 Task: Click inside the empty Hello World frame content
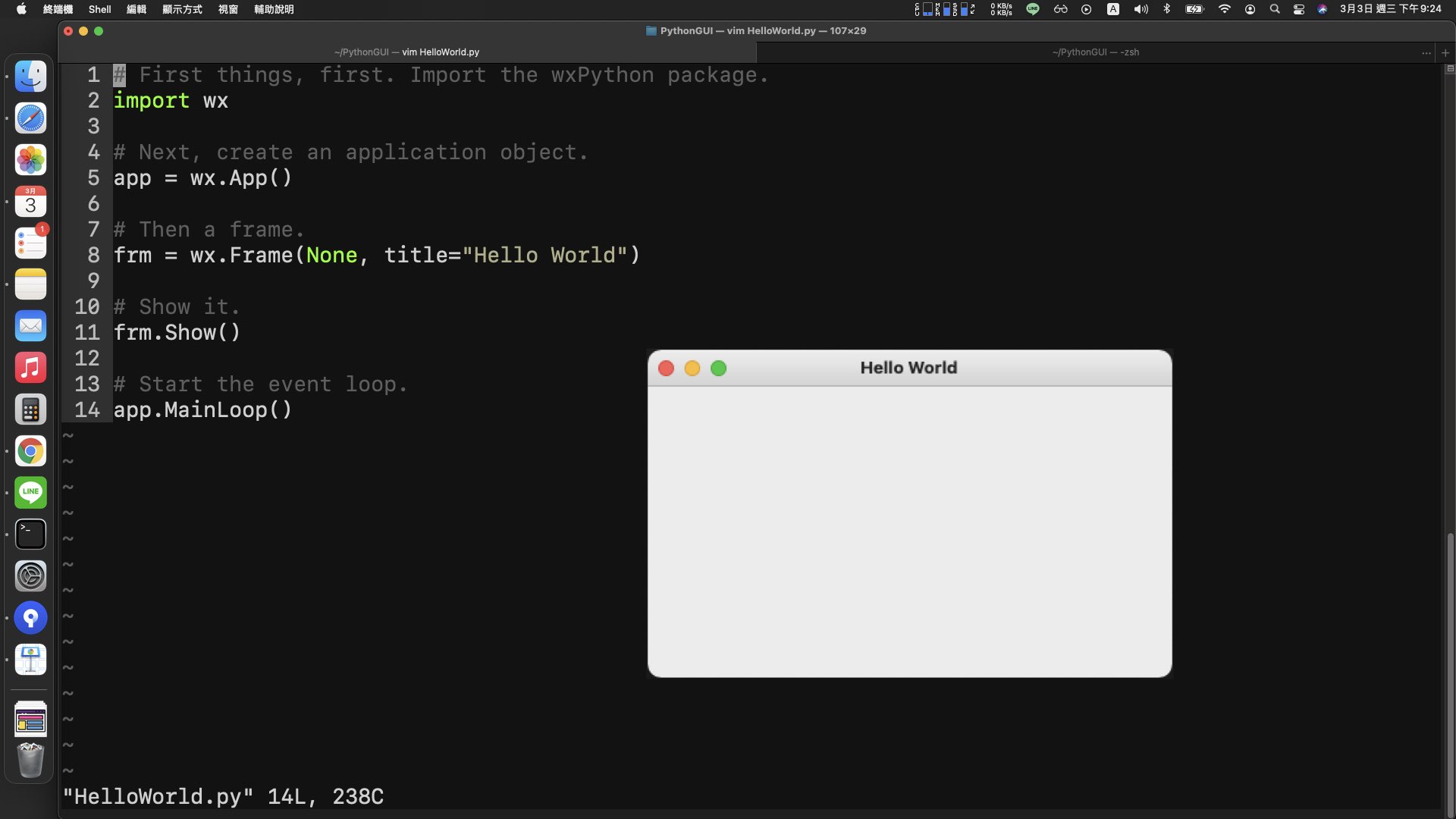click(x=909, y=531)
